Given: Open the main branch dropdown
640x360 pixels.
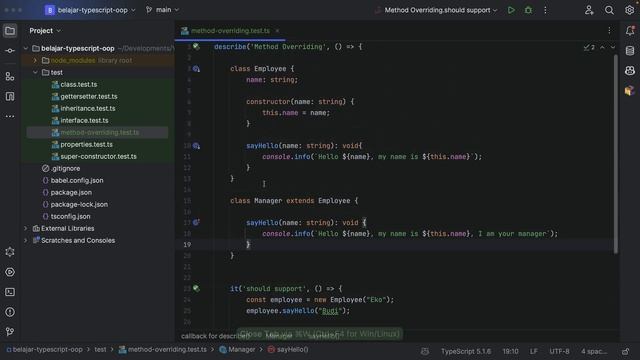Looking at the screenshot, I should (162, 10).
